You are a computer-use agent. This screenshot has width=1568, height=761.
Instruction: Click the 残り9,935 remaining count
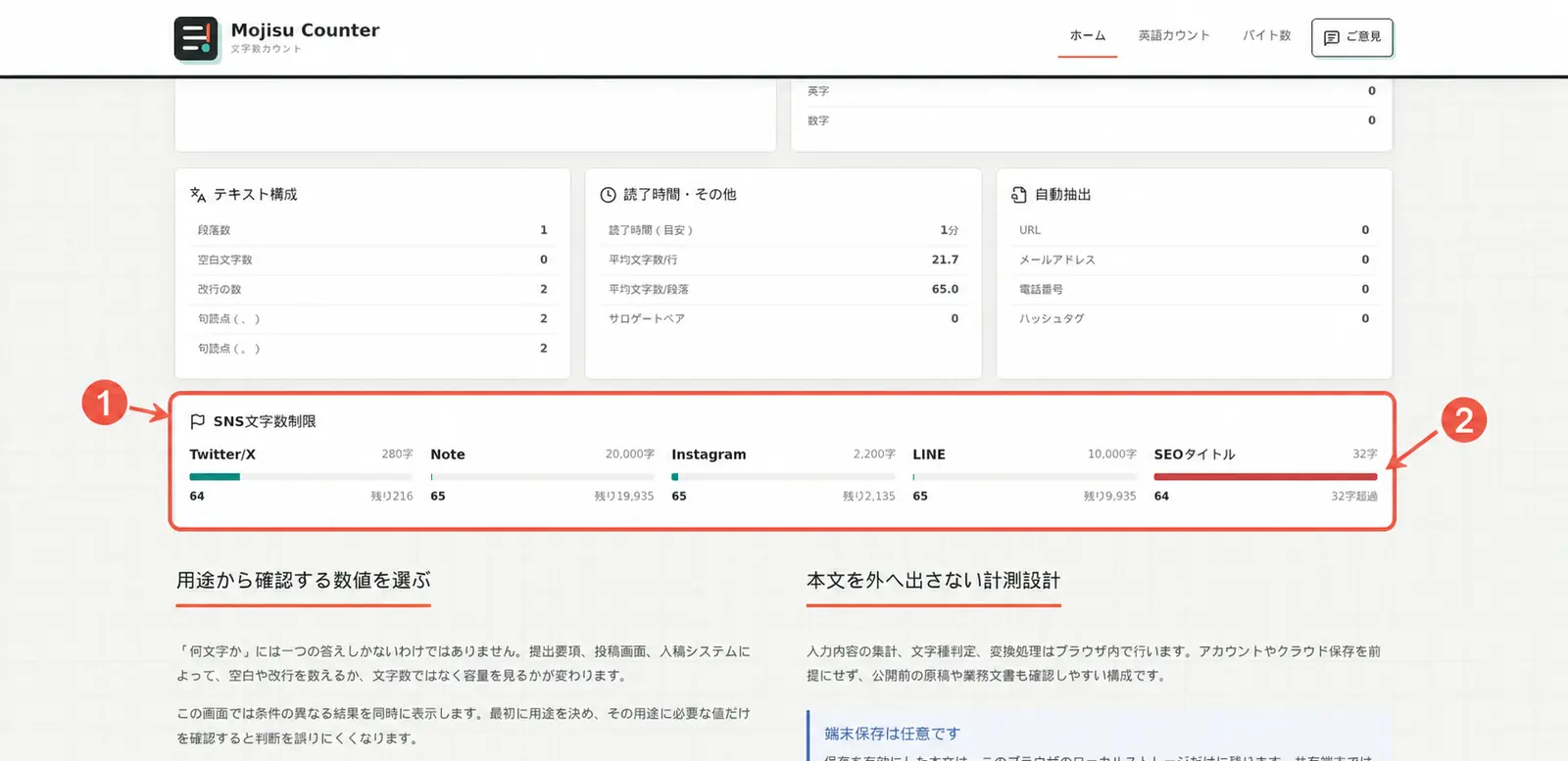(1110, 497)
